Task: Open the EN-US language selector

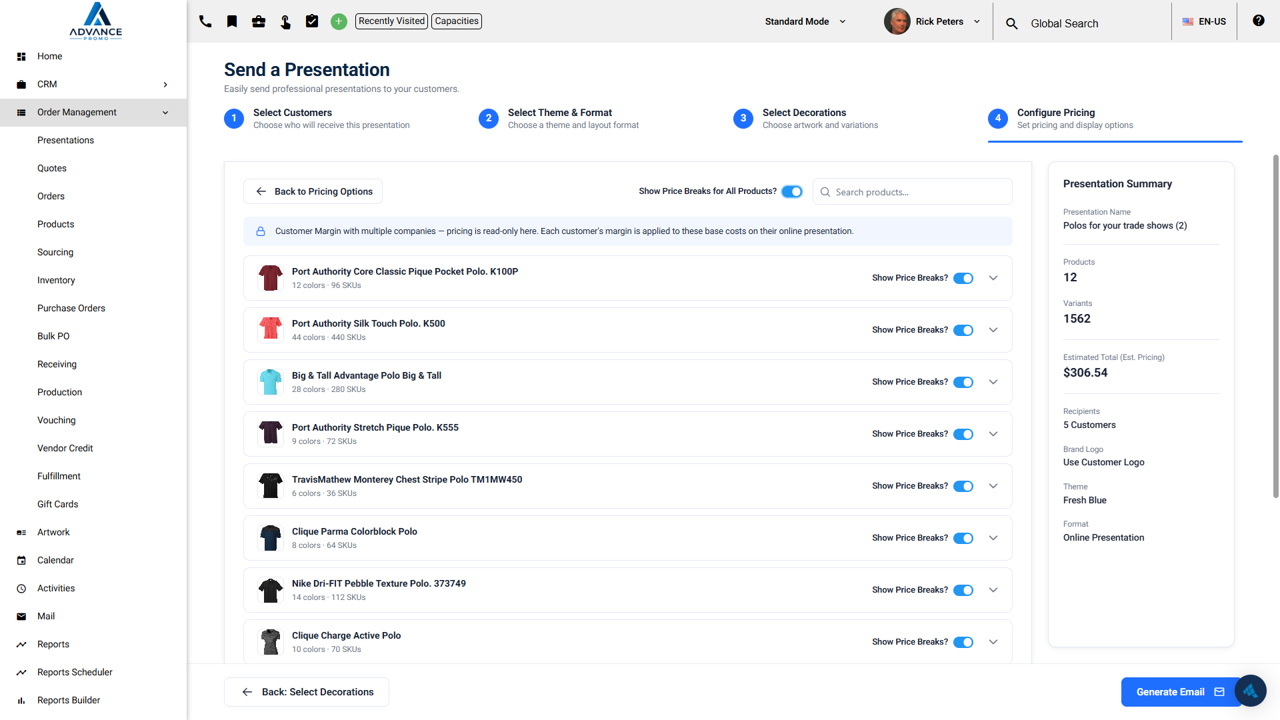Action: (x=1204, y=21)
